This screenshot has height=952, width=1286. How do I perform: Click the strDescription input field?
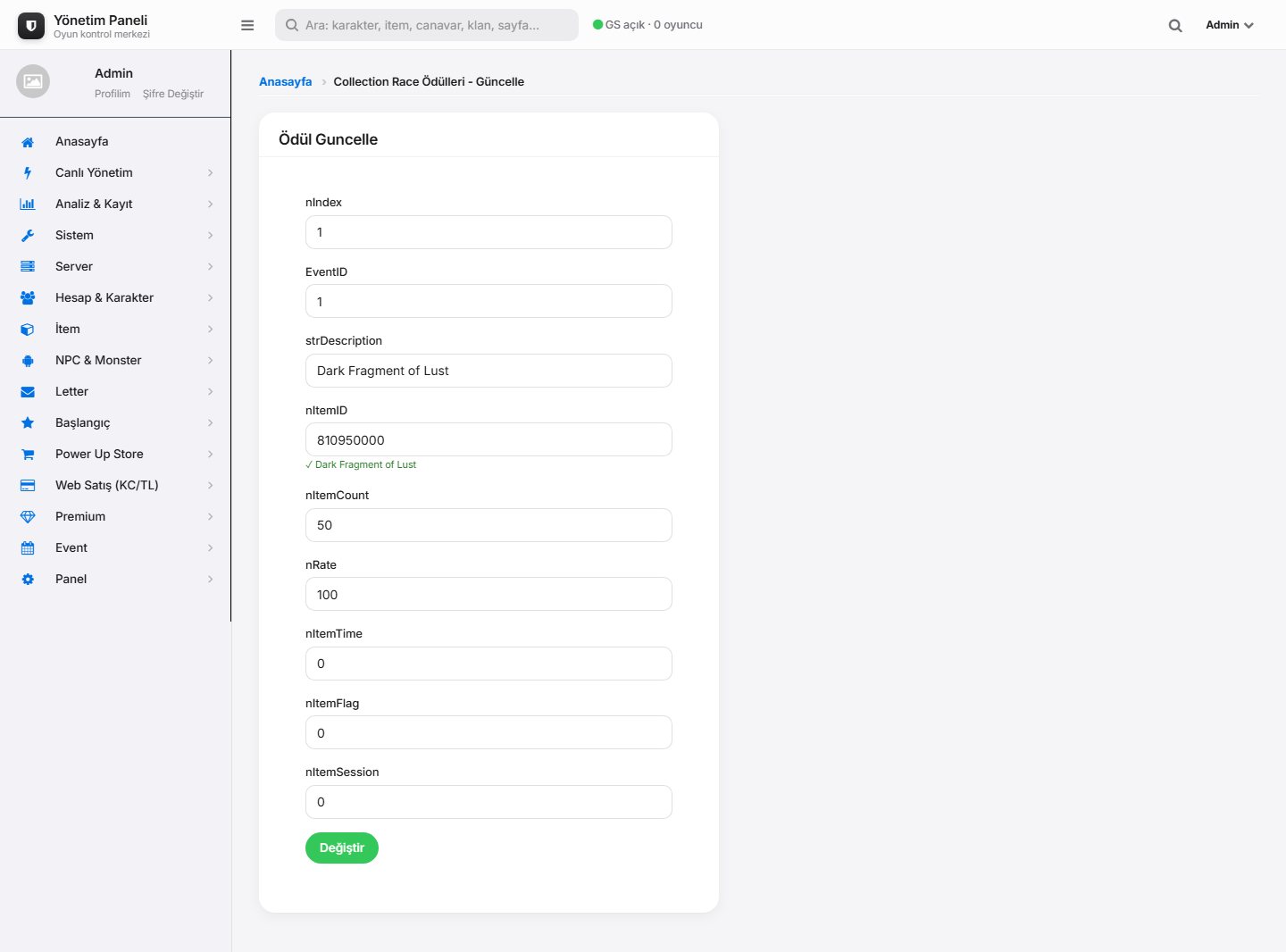pyautogui.click(x=489, y=371)
